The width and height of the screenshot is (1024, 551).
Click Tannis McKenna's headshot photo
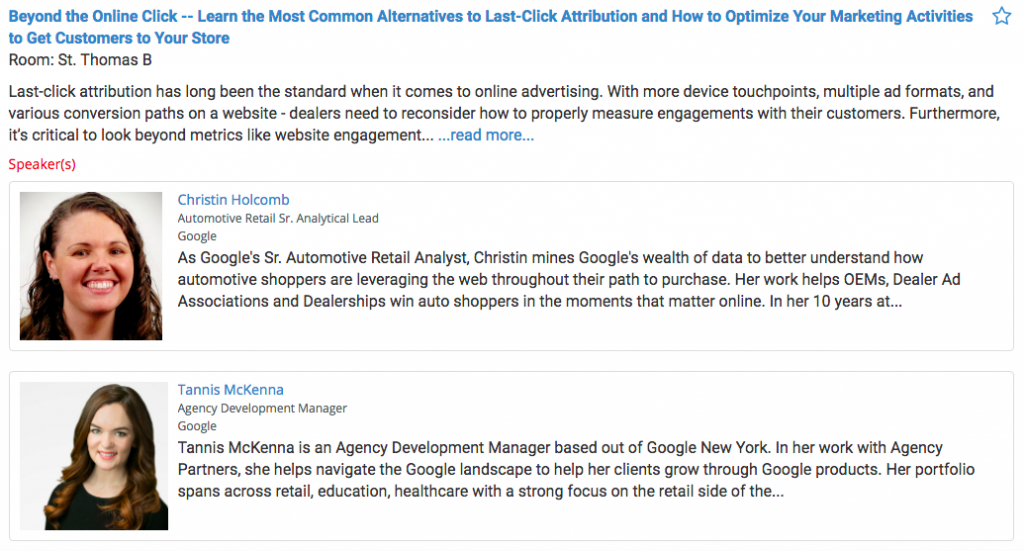click(93, 455)
